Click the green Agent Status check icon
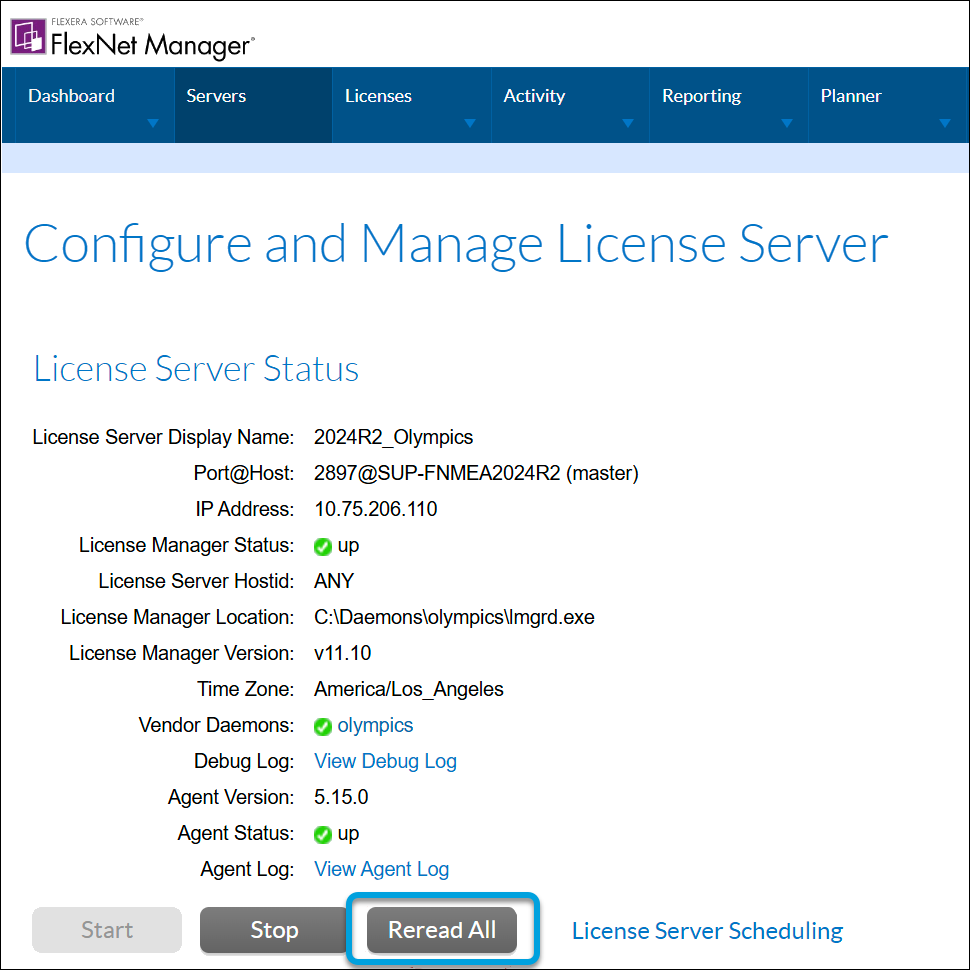970x970 pixels. pyautogui.click(x=322, y=835)
